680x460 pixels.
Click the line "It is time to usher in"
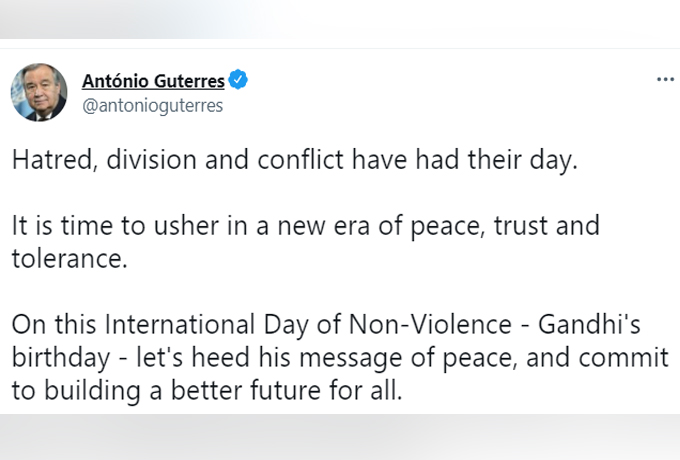tap(306, 226)
